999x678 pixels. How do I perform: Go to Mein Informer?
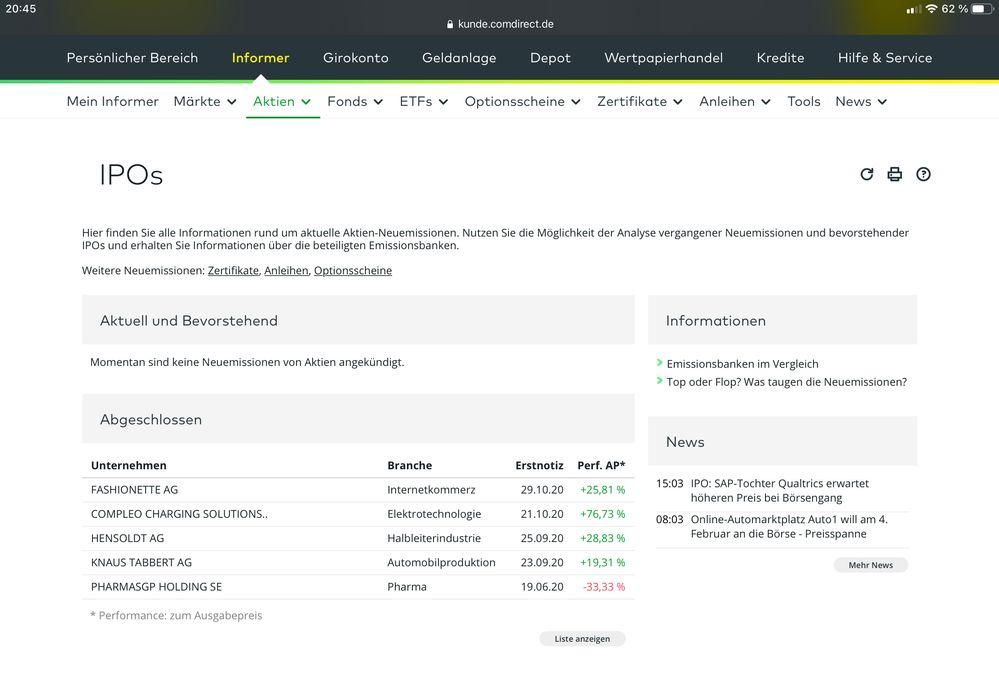point(112,101)
